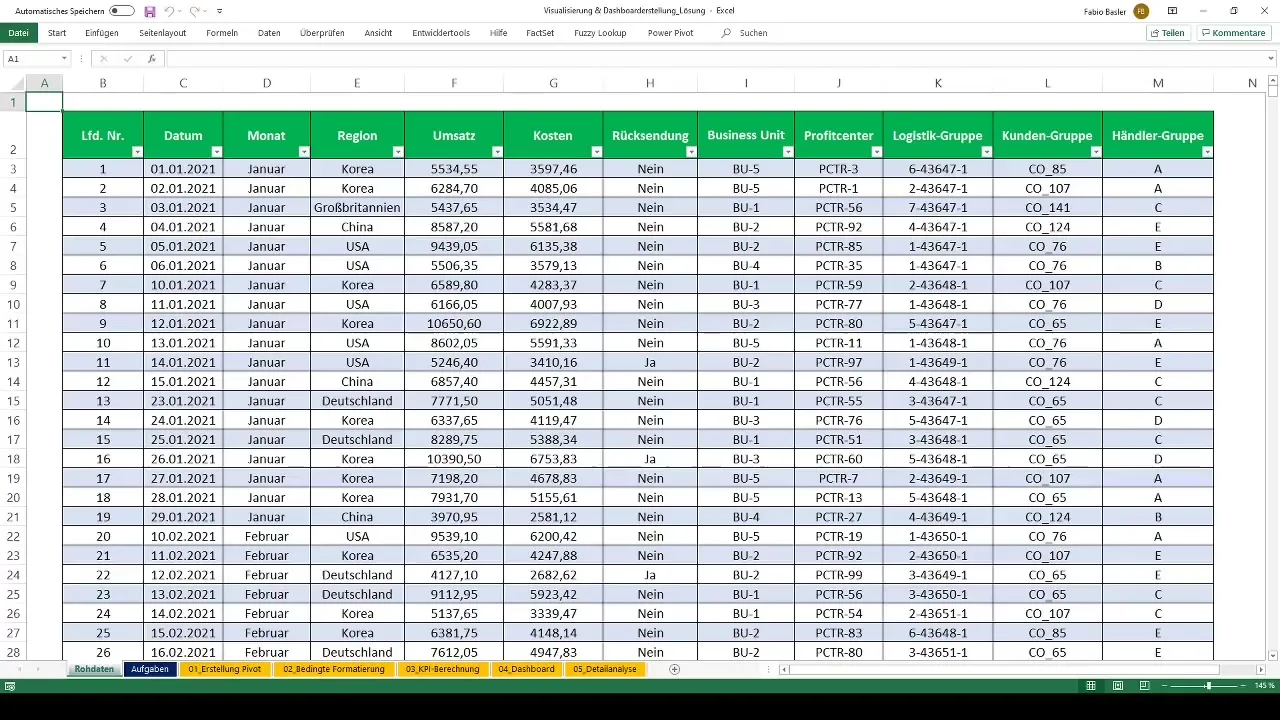Viewport: 1280px width, 720px height.
Task: Click the horizontal scrollbar right arrow
Action: coord(1259,669)
